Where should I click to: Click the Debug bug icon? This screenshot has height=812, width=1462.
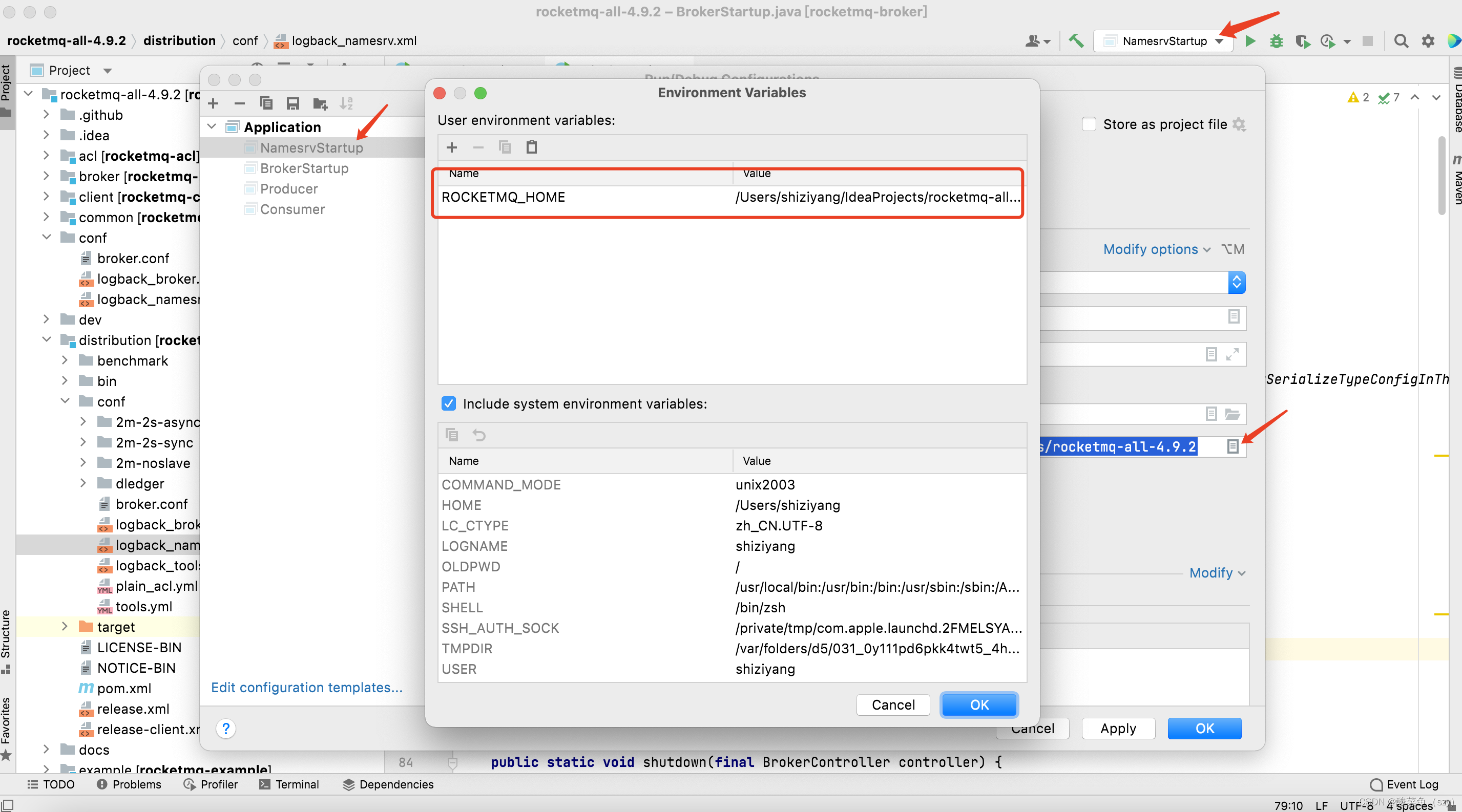pos(1276,41)
